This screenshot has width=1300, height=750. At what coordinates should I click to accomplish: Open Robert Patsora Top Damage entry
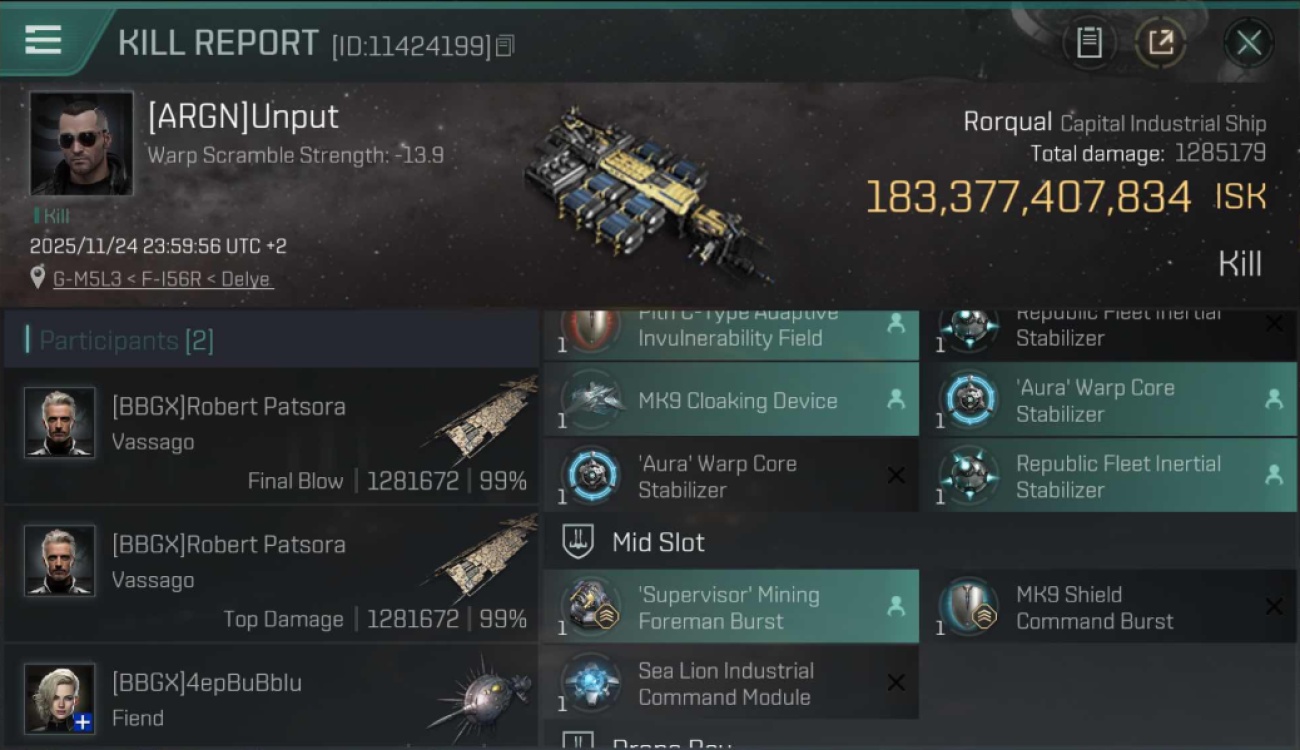(x=270, y=575)
